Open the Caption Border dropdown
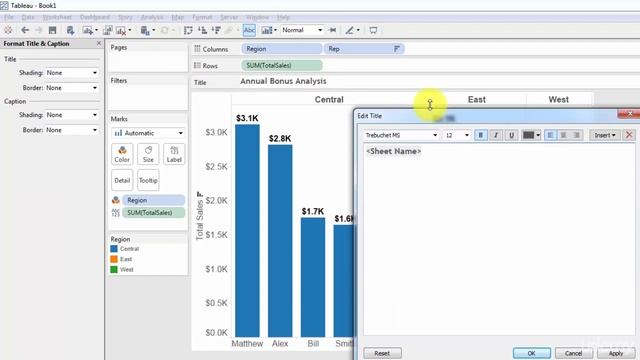Viewport: 640px width, 360px height. (72, 130)
